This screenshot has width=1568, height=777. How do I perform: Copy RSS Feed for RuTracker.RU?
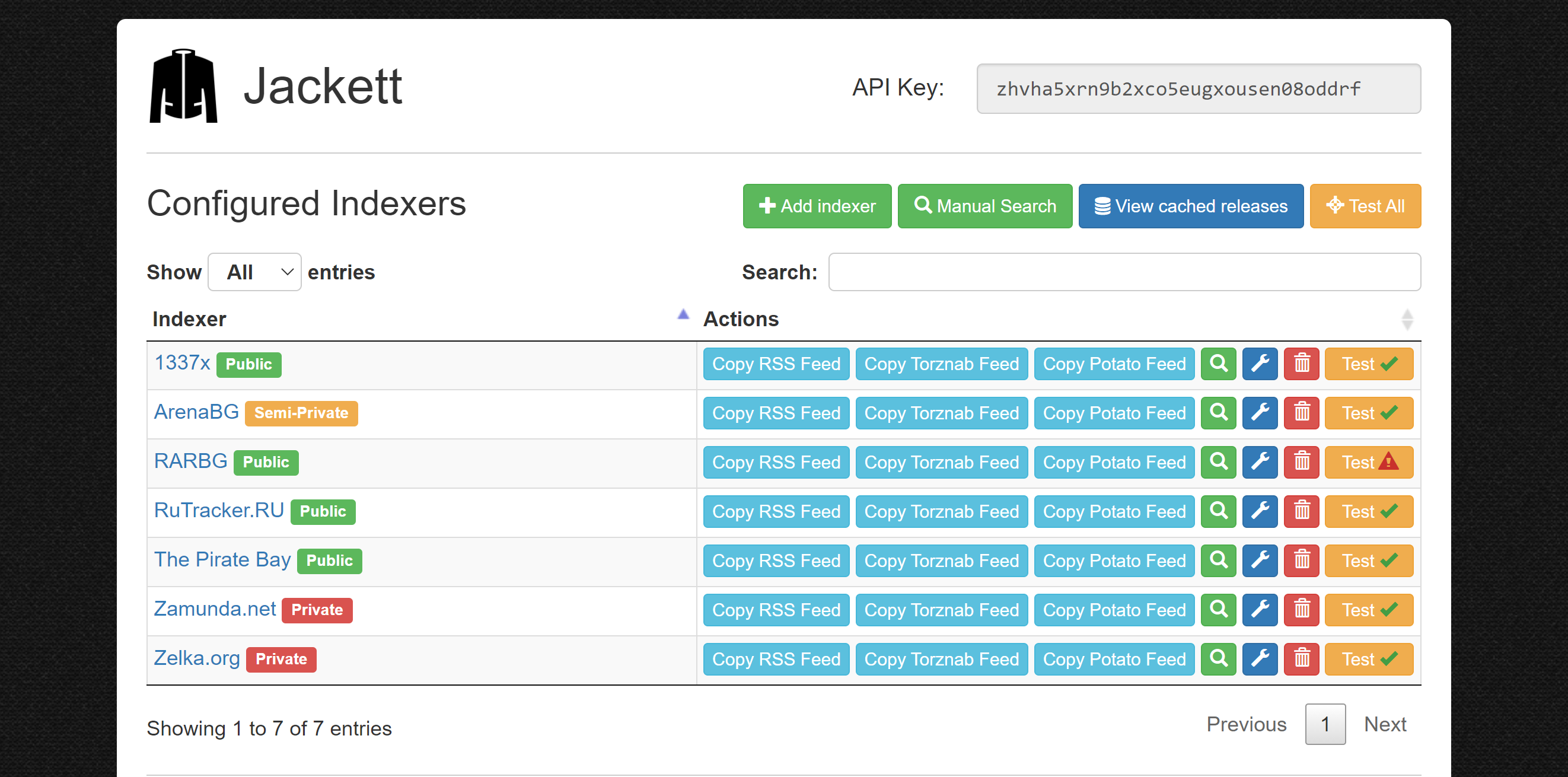click(x=776, y=511)
